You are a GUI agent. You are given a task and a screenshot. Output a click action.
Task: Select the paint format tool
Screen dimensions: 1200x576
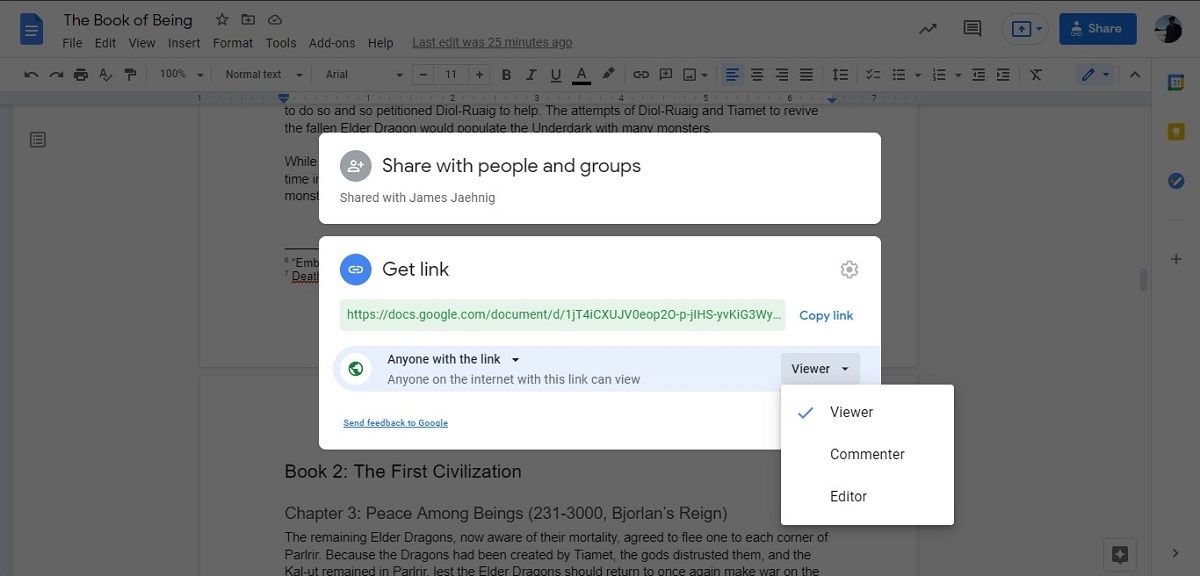click(131, 74)
